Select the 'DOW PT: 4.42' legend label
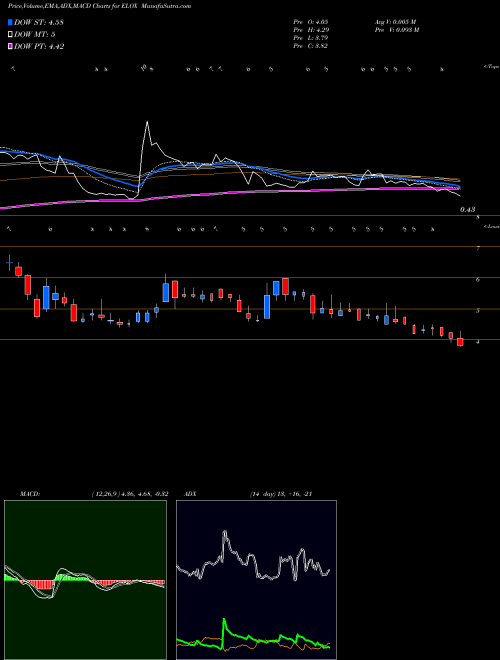Image resolution: width=500 pixels, height=660 pixels. [39, 46]
